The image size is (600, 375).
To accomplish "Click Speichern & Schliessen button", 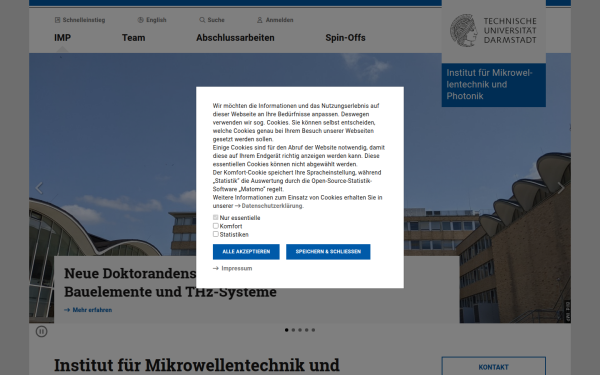I will click(328, 252).
